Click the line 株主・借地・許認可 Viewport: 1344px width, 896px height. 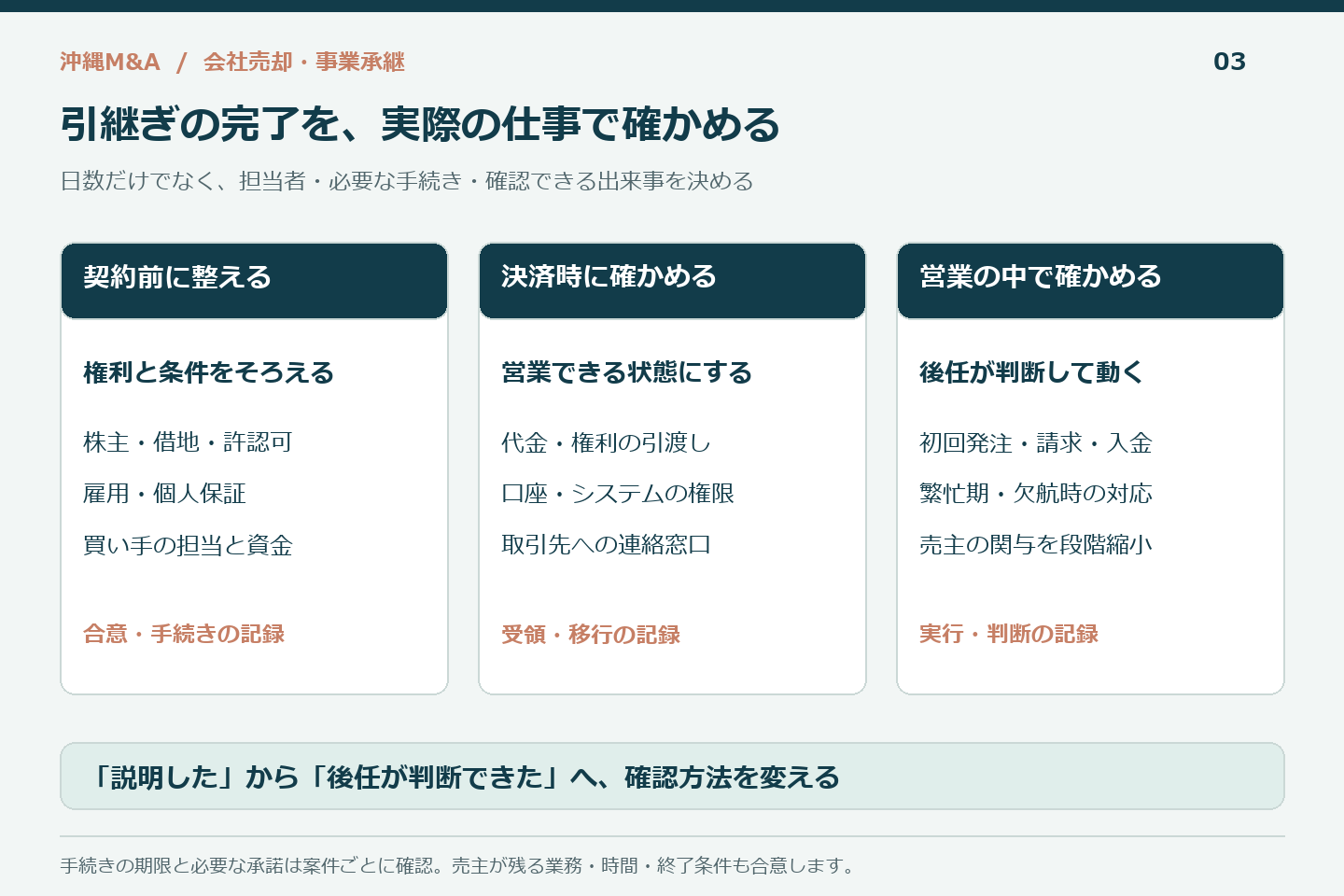pos(188,442)
